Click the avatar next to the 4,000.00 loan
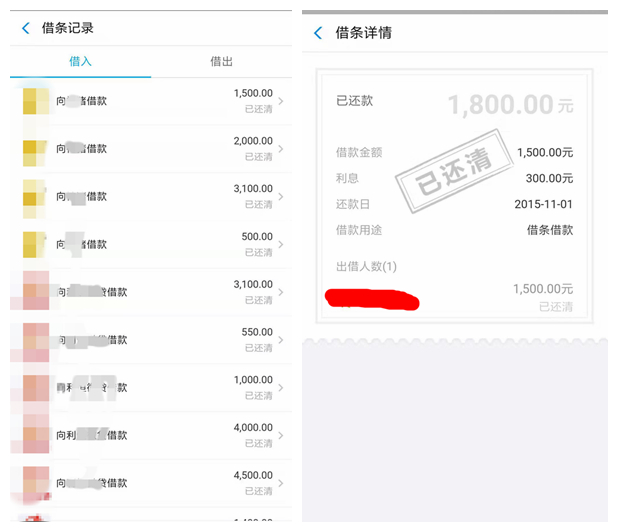 point(36,436)
